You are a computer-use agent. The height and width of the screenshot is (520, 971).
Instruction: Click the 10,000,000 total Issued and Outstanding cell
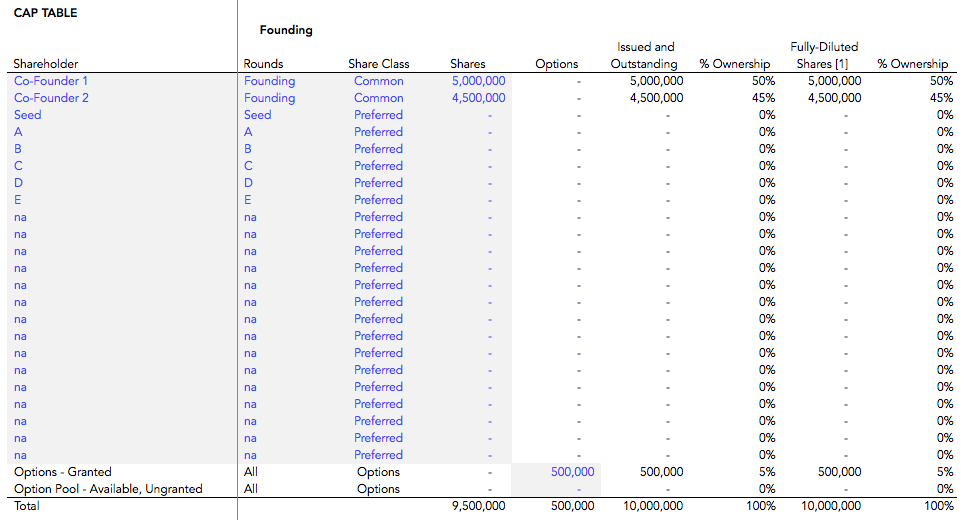pos(653,506)
